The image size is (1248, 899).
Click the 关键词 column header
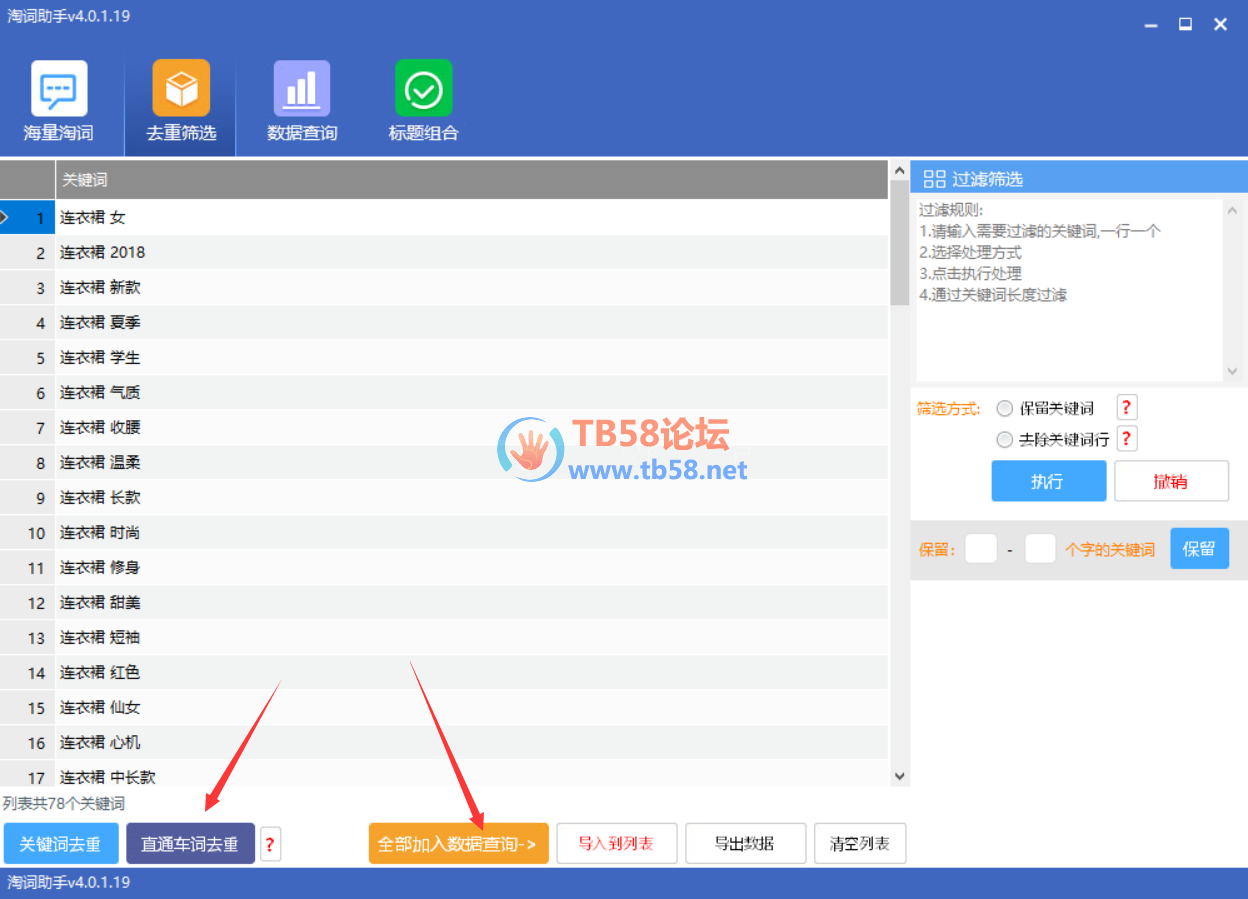(470, 180)
